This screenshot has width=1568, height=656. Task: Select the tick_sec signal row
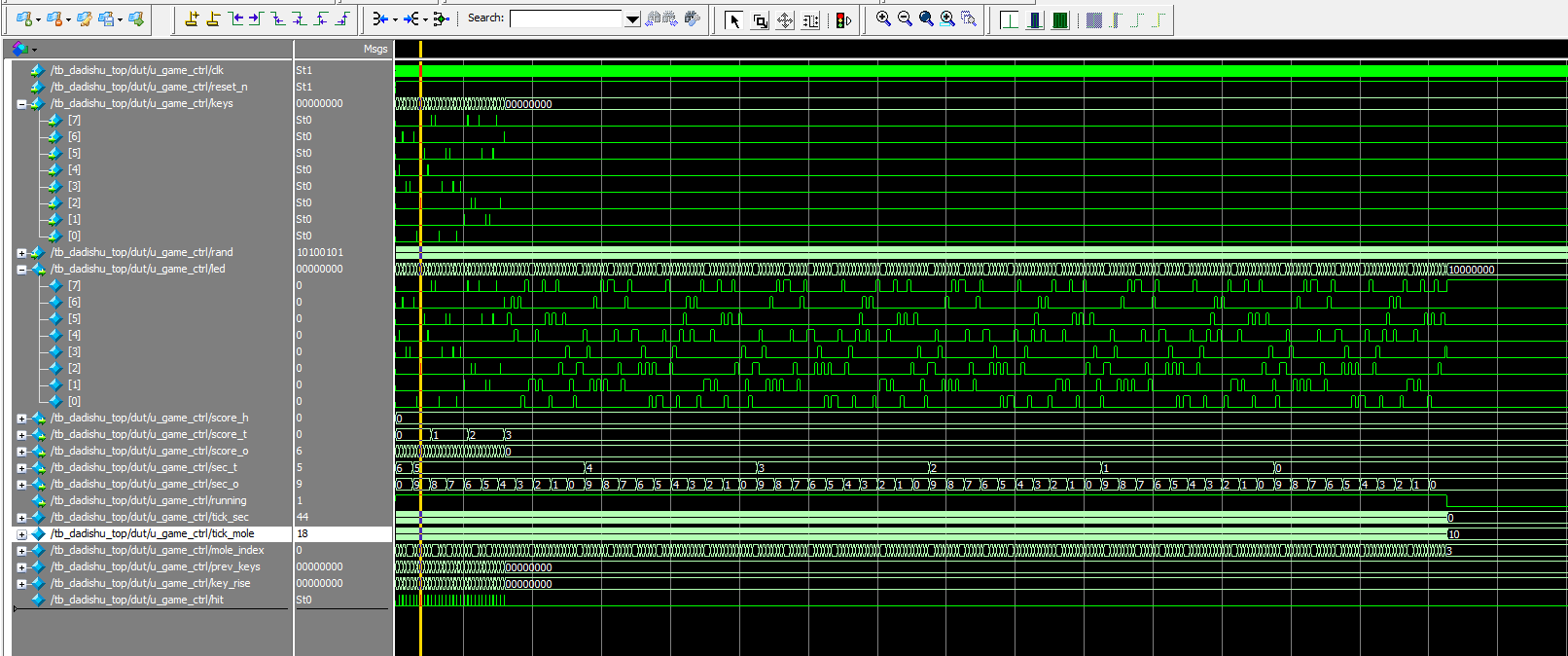[x=151, y=517]
